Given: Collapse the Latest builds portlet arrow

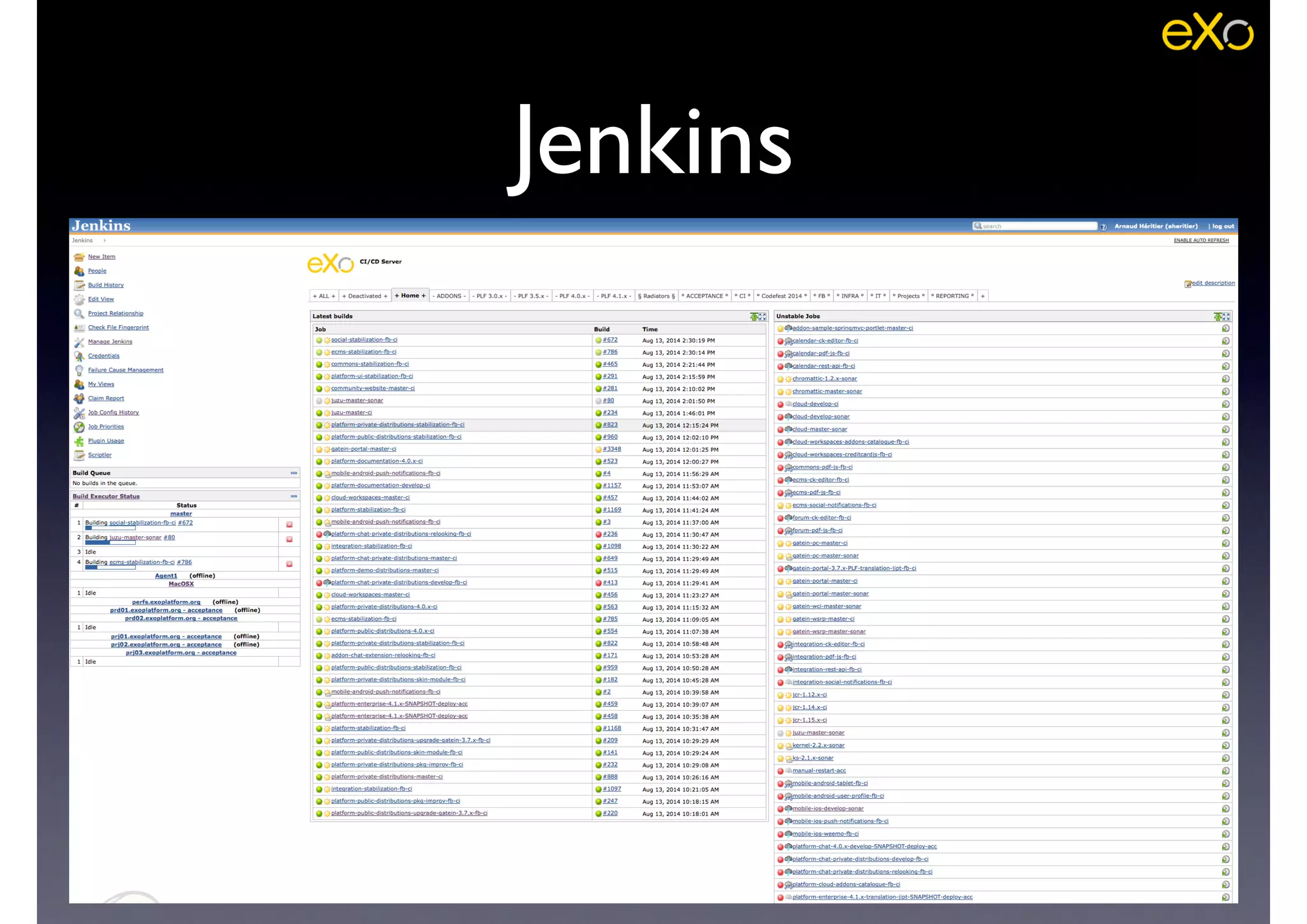Looking at the screenshot, I should point(754,317).
